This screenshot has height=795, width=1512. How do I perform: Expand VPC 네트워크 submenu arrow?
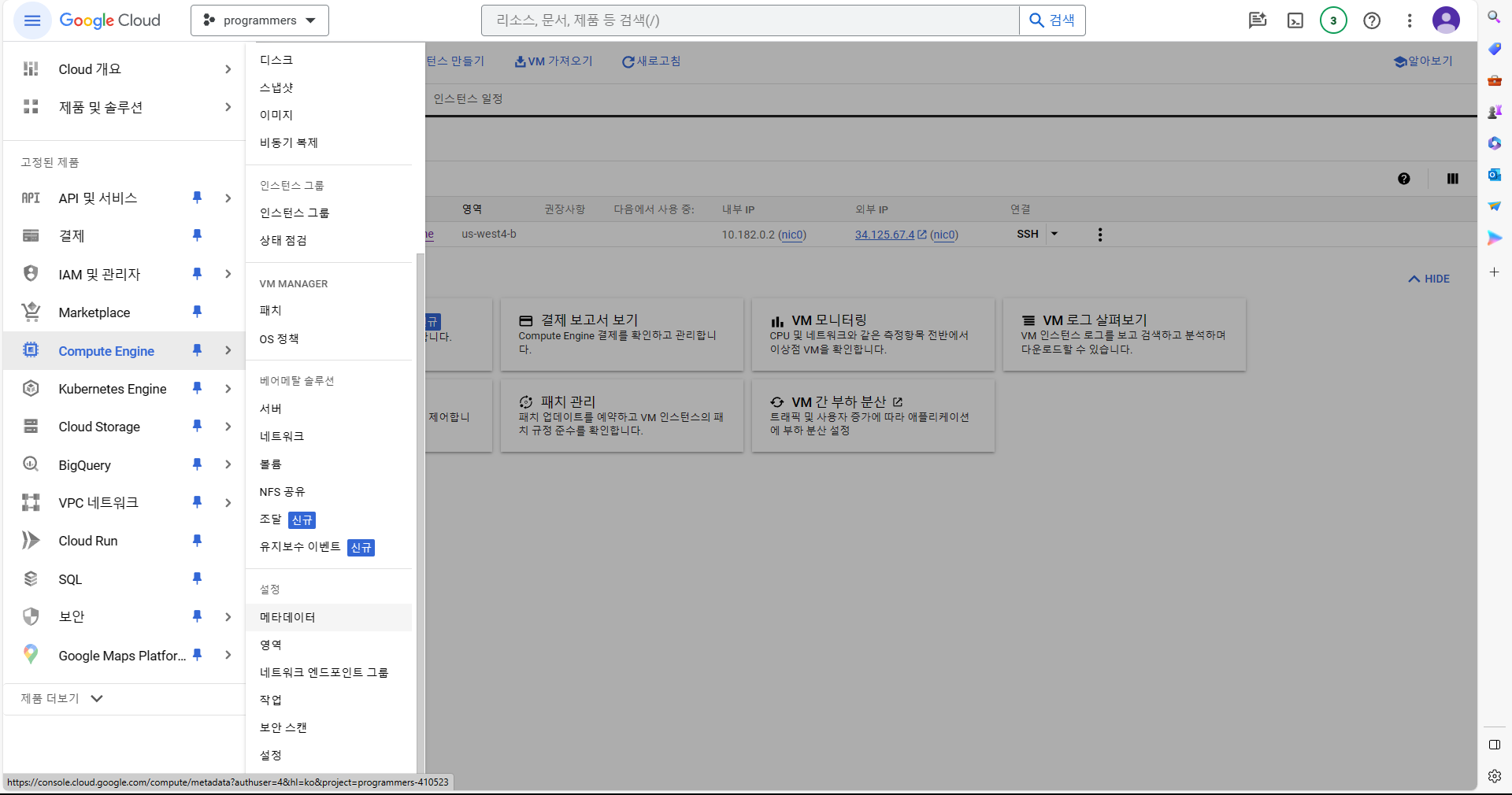[x=228, y=502]
